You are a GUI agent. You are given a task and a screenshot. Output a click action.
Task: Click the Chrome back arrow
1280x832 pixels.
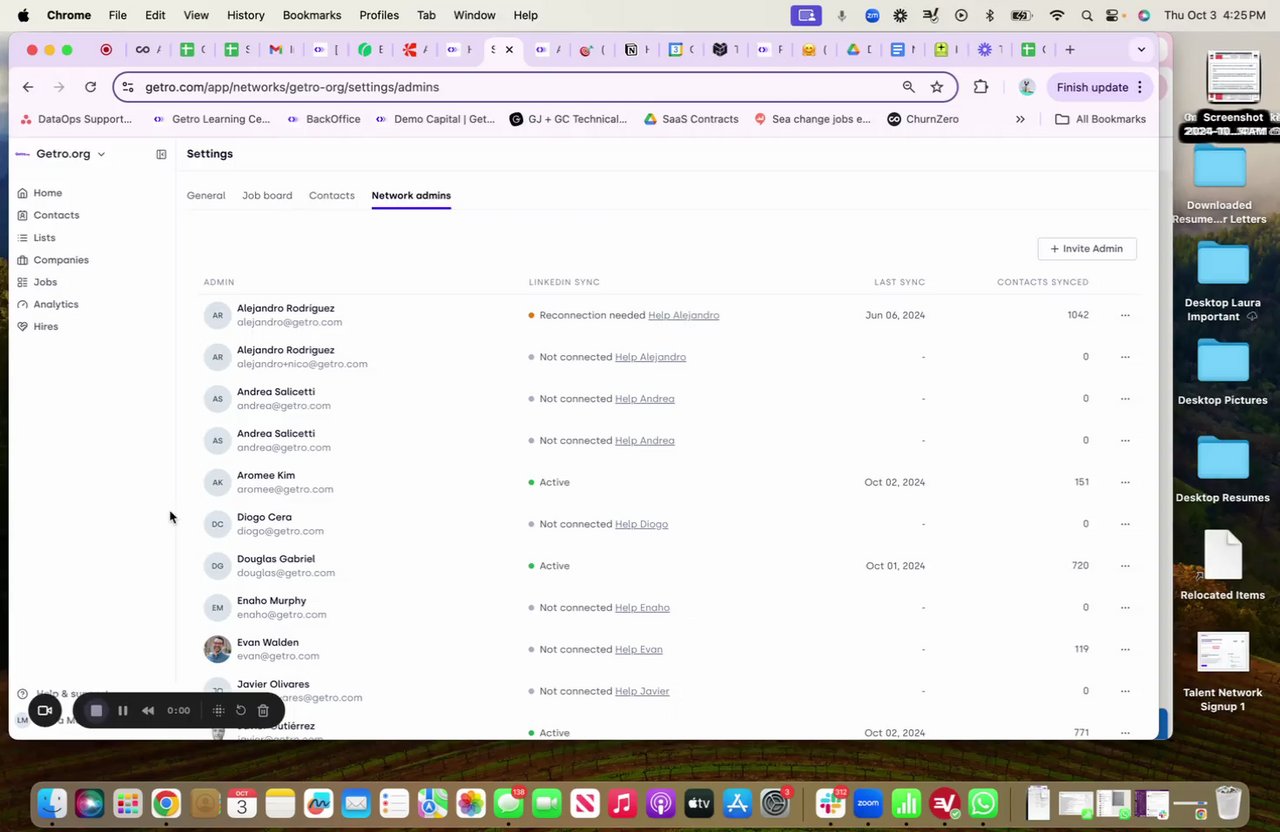pos(28,87)
